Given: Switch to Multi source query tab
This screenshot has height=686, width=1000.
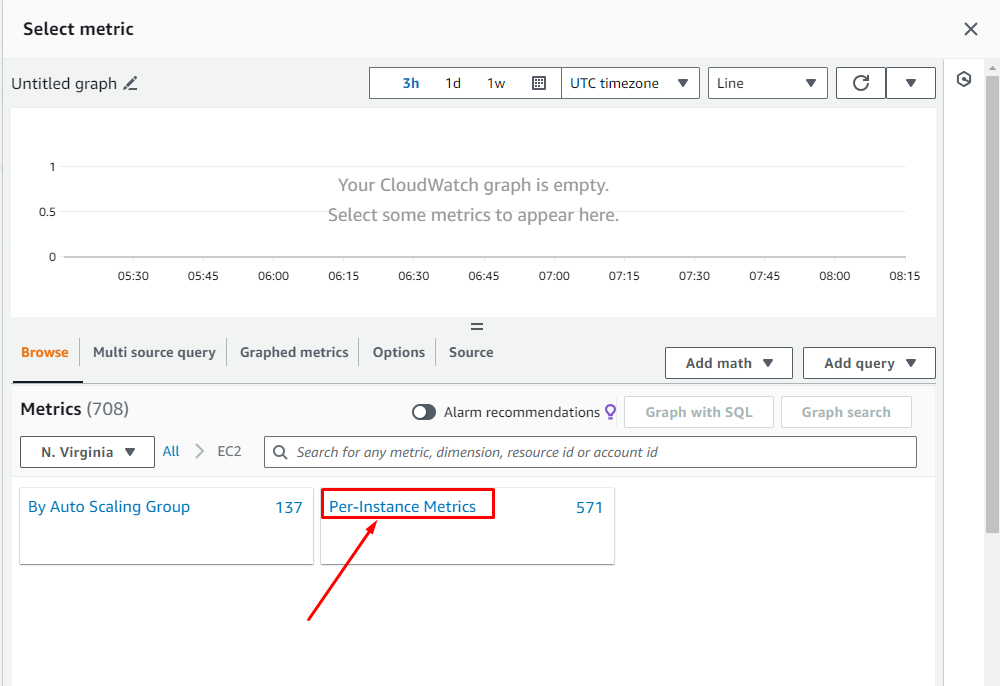Looking at the screenshot, I should (154, 352).
